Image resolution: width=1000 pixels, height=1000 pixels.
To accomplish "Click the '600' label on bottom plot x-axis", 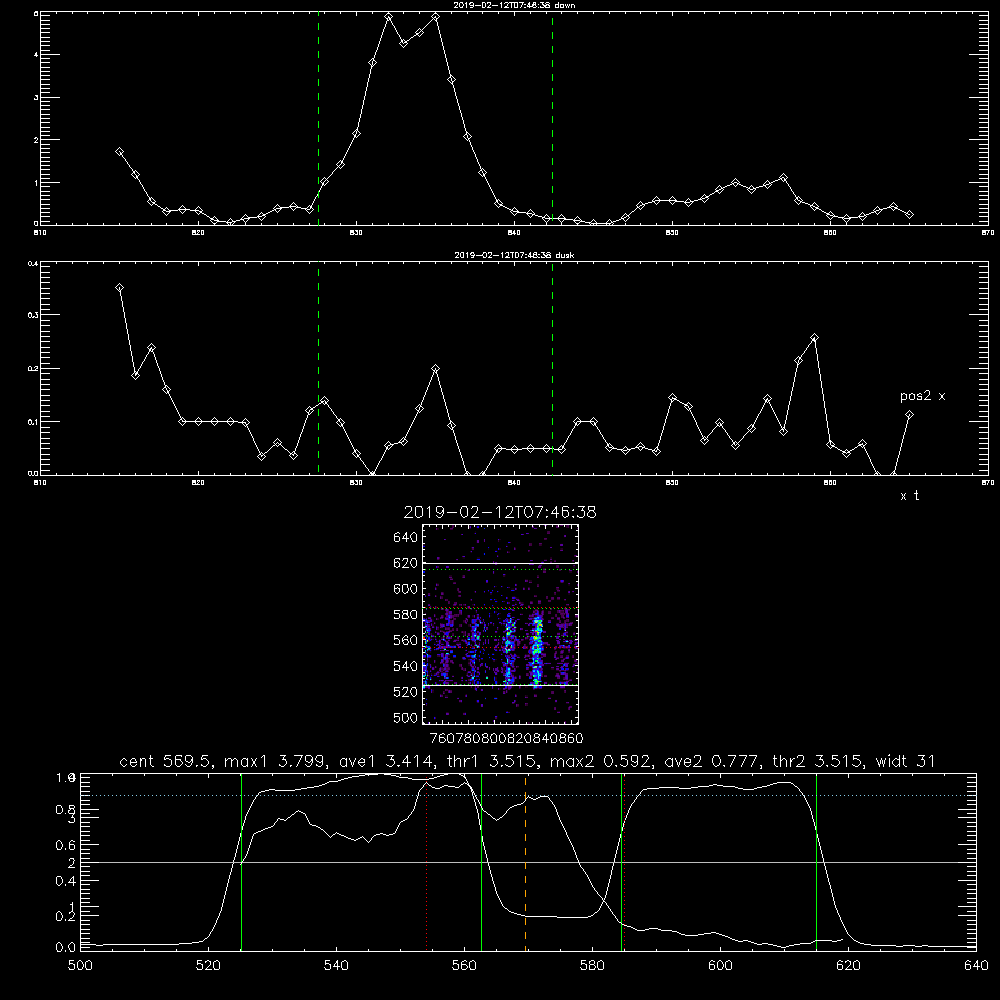I will (x=720, y=965).
